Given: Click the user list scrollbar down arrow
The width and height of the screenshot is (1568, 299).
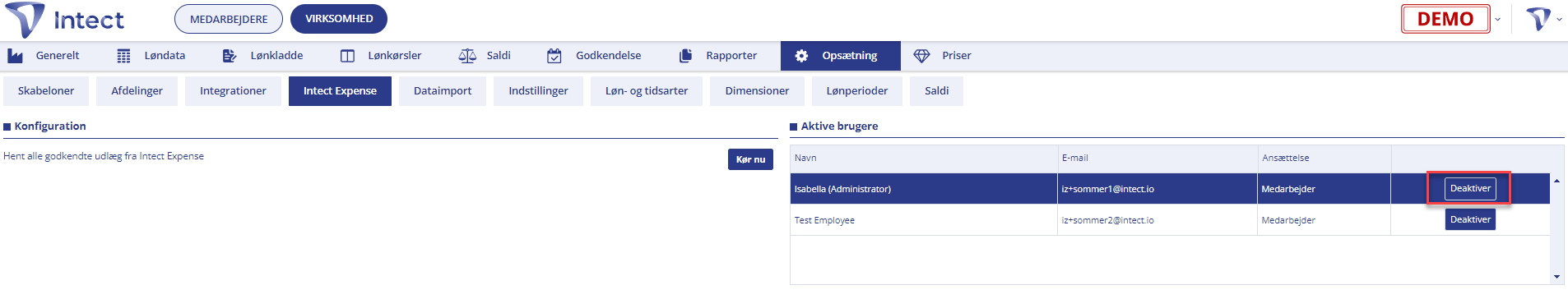Looking at the screenshot, I should pyautogui.click(x=1556, y=277).
